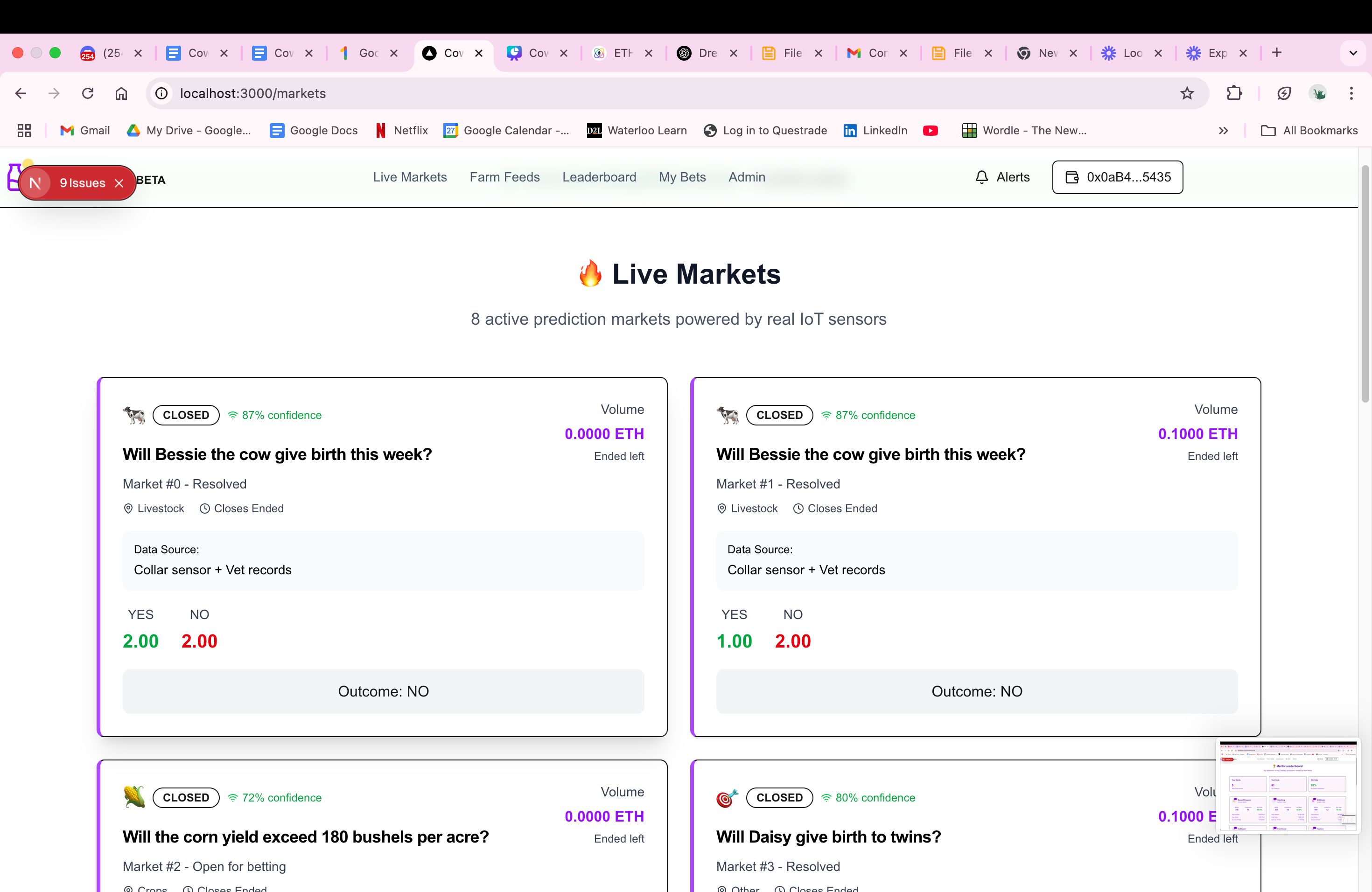Dismiss the 9 Issues badge with X
The image size is (1372, 892).
119,183
